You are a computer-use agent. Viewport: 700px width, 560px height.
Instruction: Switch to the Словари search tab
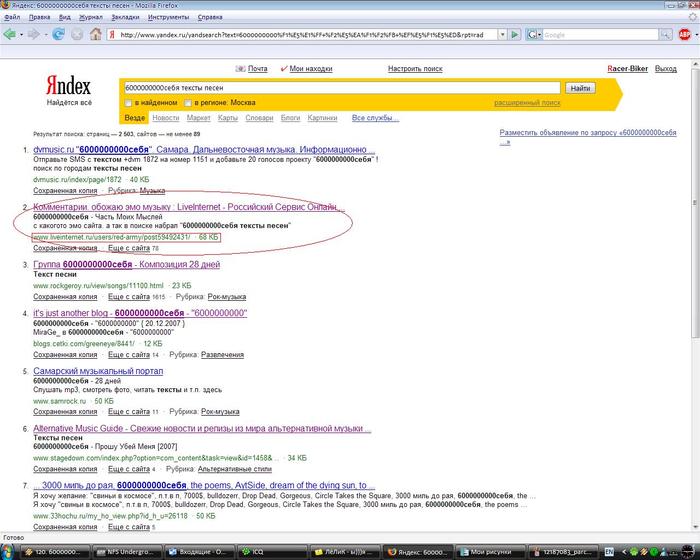(259, 118)
